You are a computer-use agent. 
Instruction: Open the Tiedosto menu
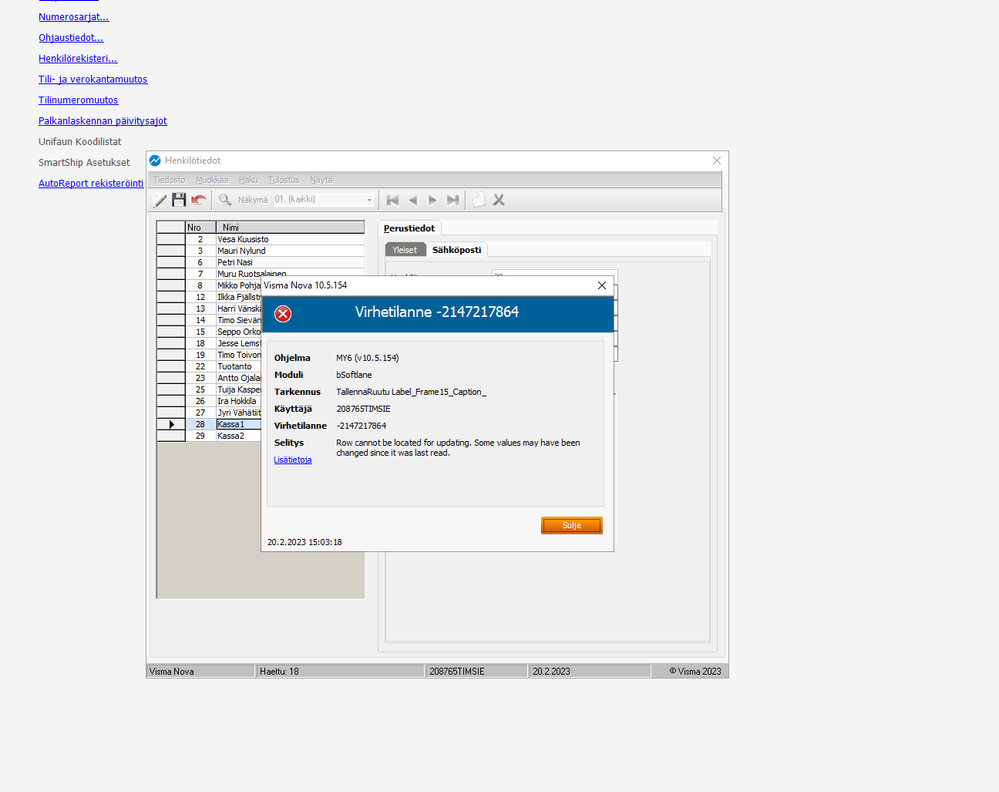[169, 180]
